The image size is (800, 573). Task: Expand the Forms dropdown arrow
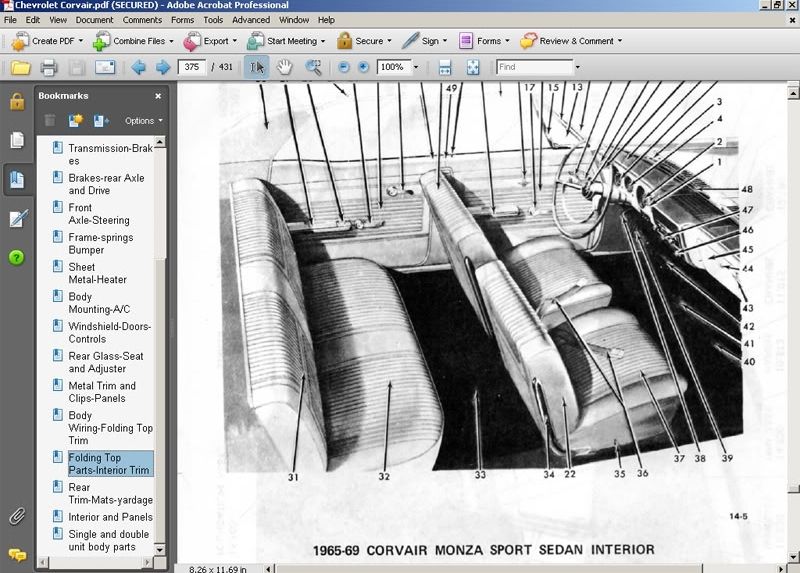pyautogui.click(x=507, y=41)
